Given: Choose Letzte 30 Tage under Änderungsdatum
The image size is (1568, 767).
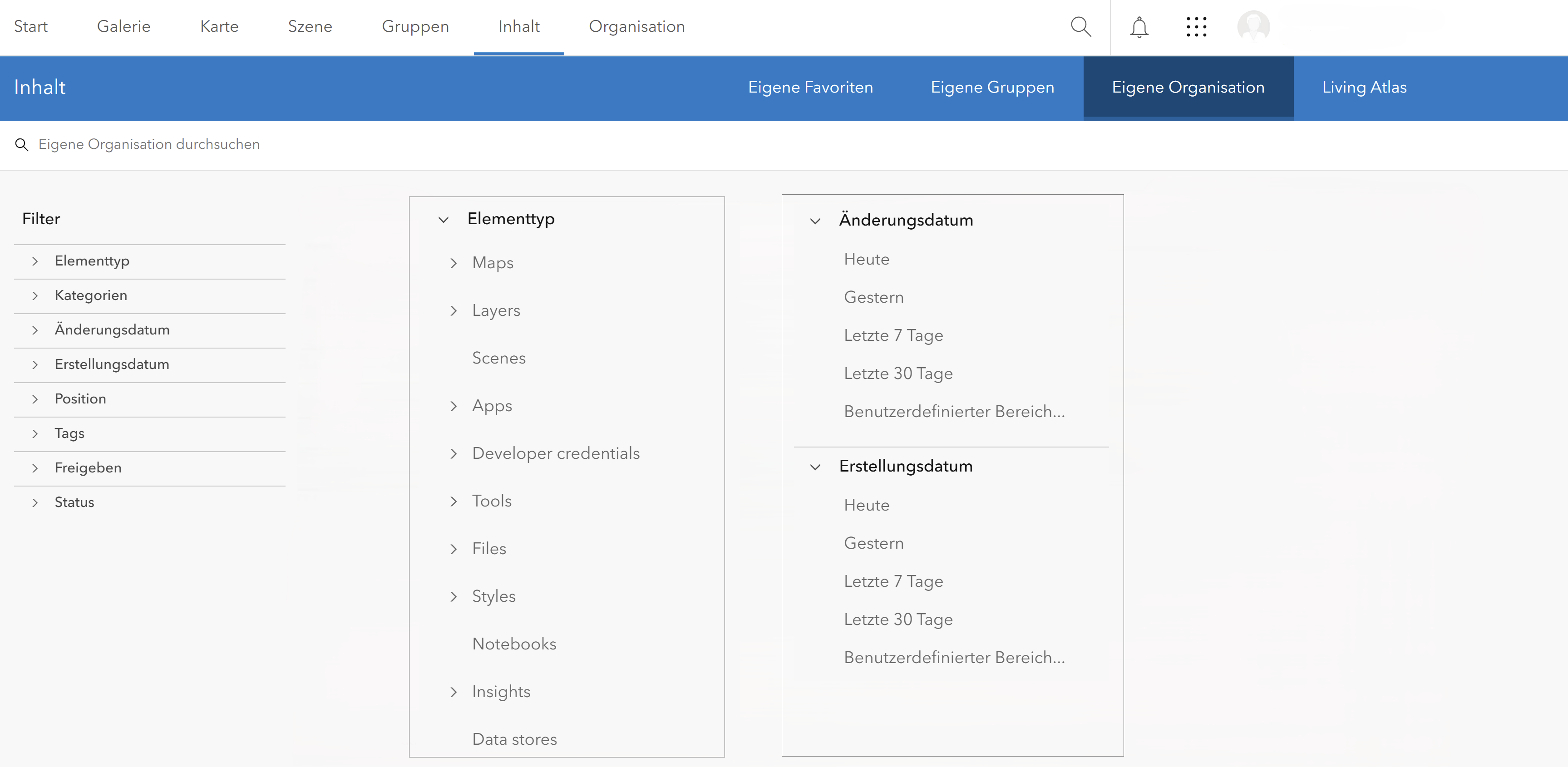Looking at the screenshot, I should 898,374.
